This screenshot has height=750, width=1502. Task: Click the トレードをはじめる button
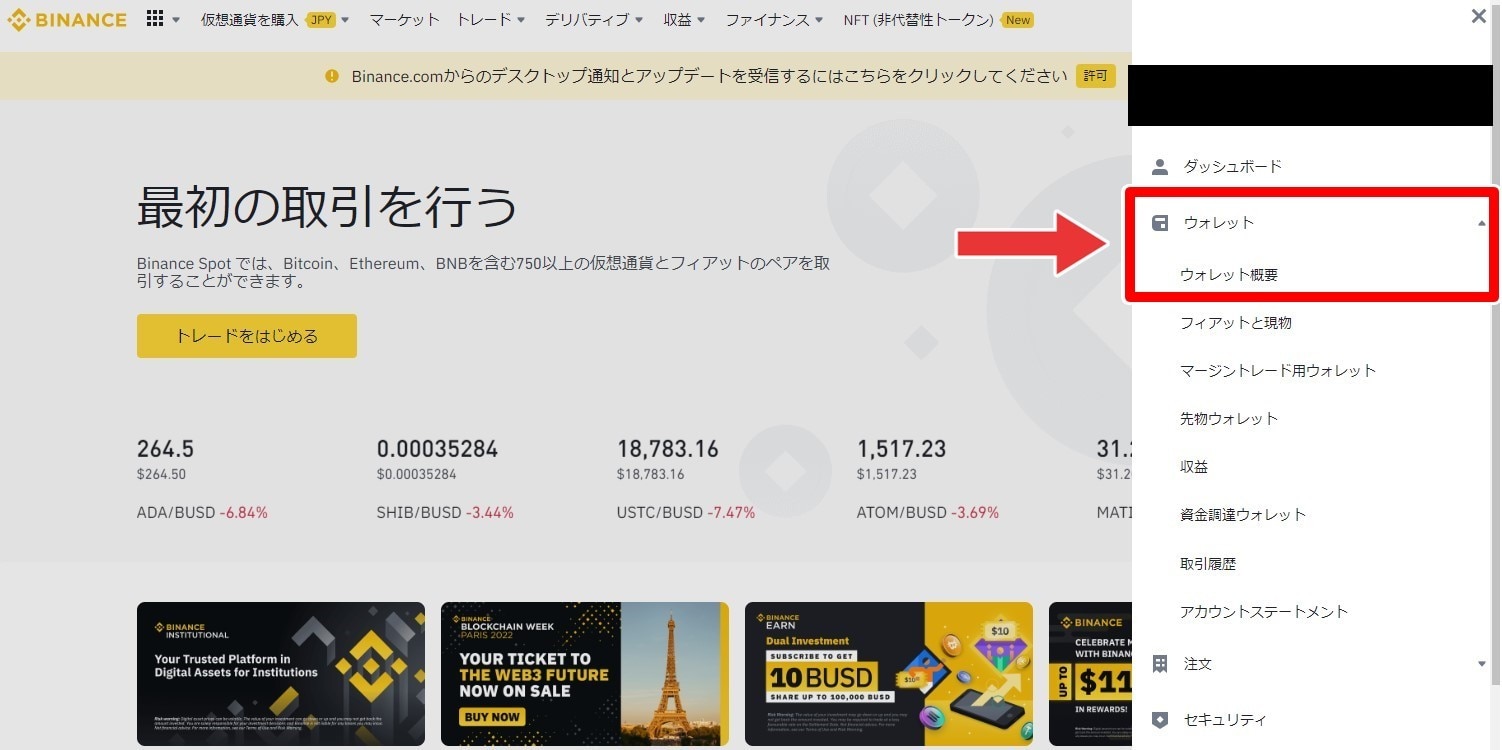tap(247, 336)
